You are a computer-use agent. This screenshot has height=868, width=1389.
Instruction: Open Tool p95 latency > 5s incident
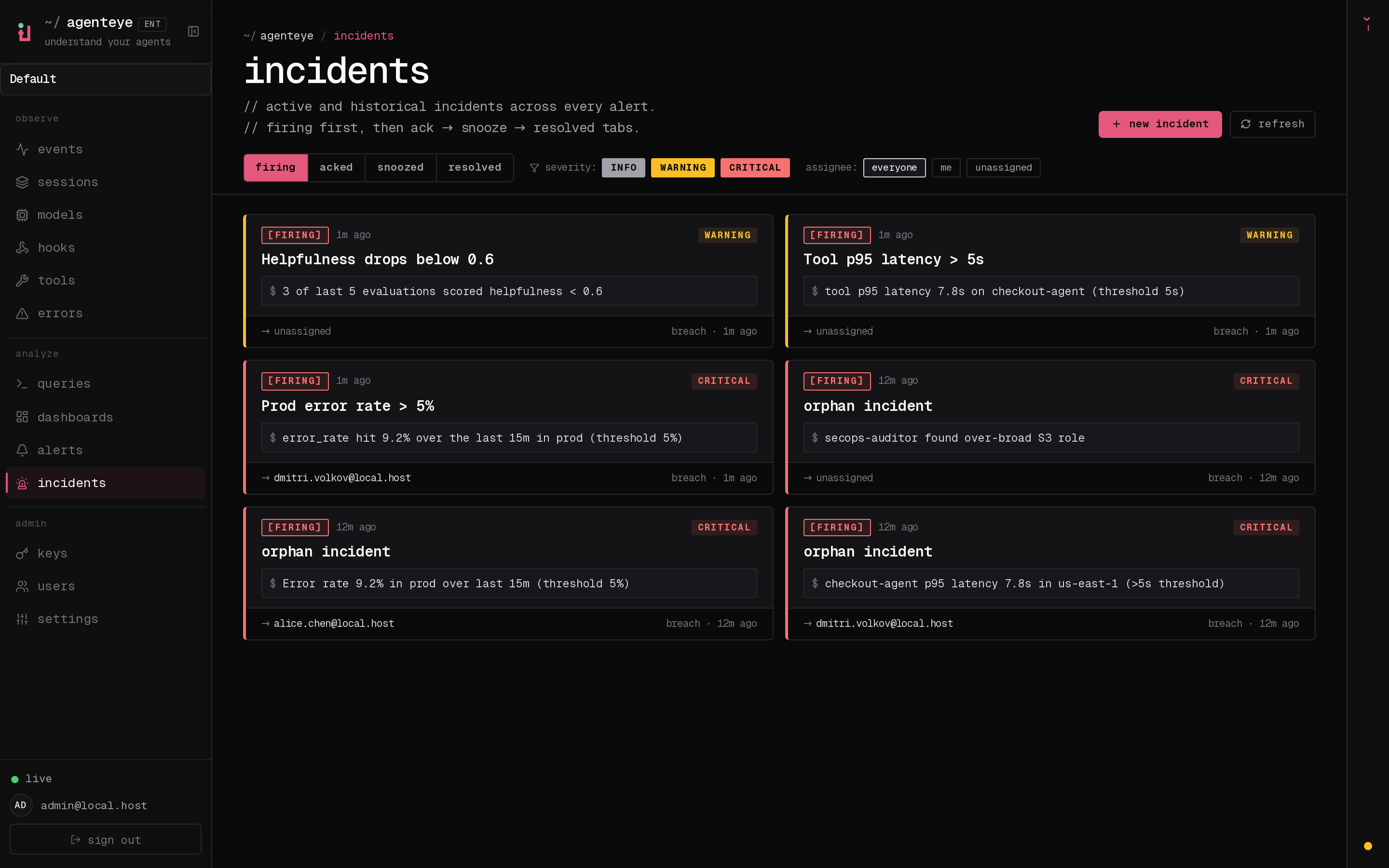coord(1050,281)
